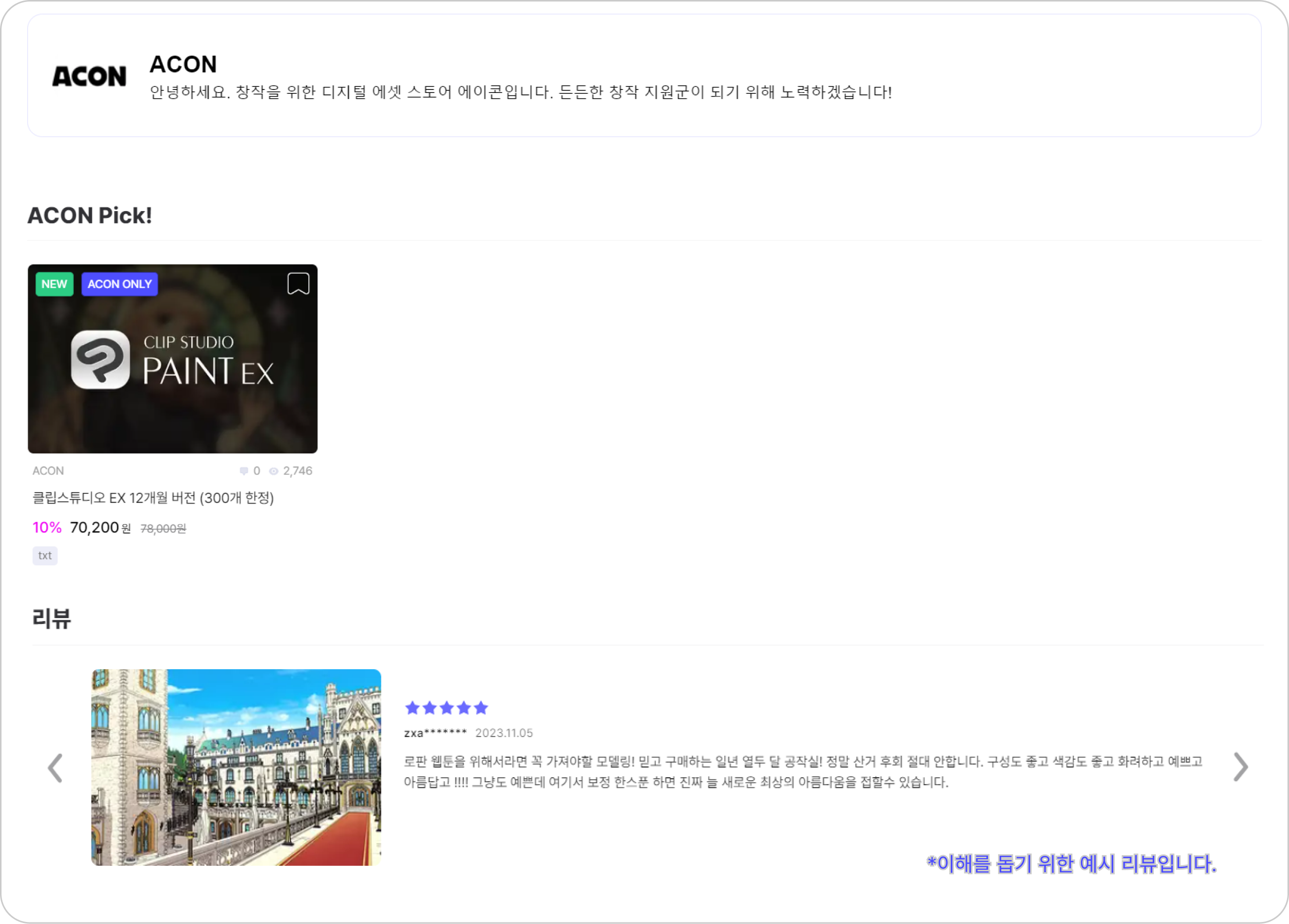Click the 10% discount label

[47, 528]
